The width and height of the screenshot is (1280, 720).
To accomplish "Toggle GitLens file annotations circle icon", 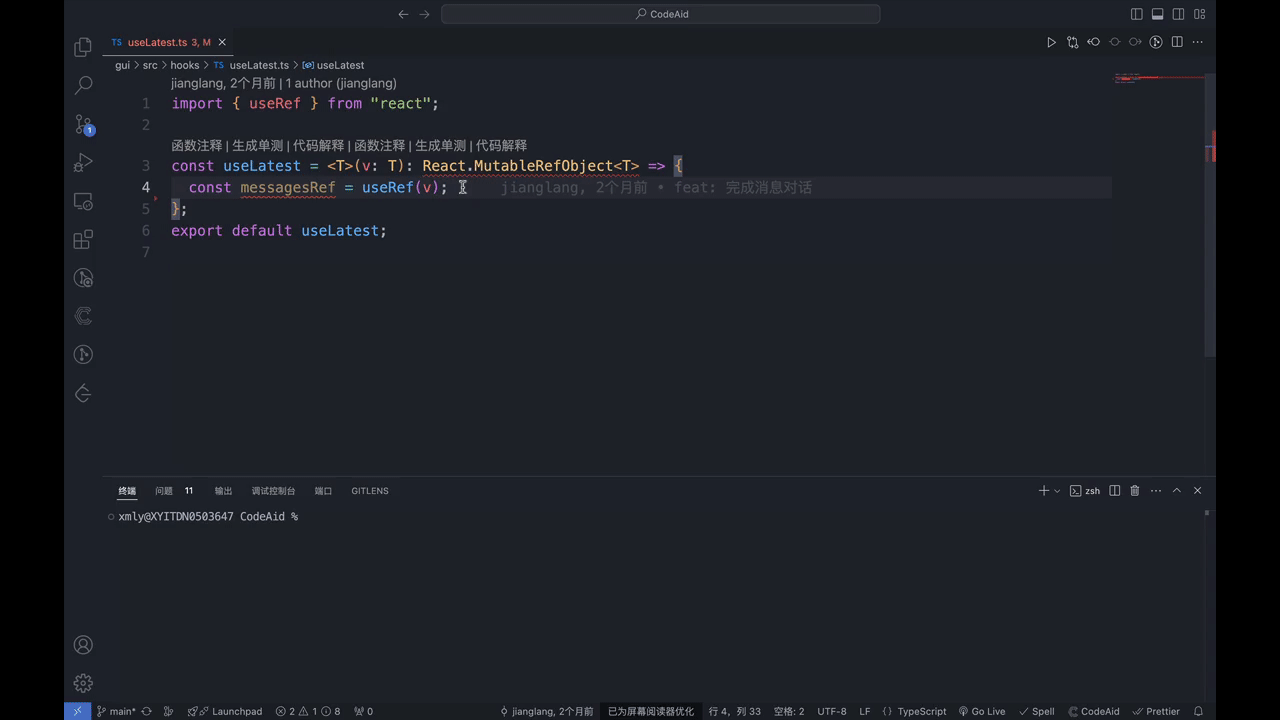I will (1156, 42).
